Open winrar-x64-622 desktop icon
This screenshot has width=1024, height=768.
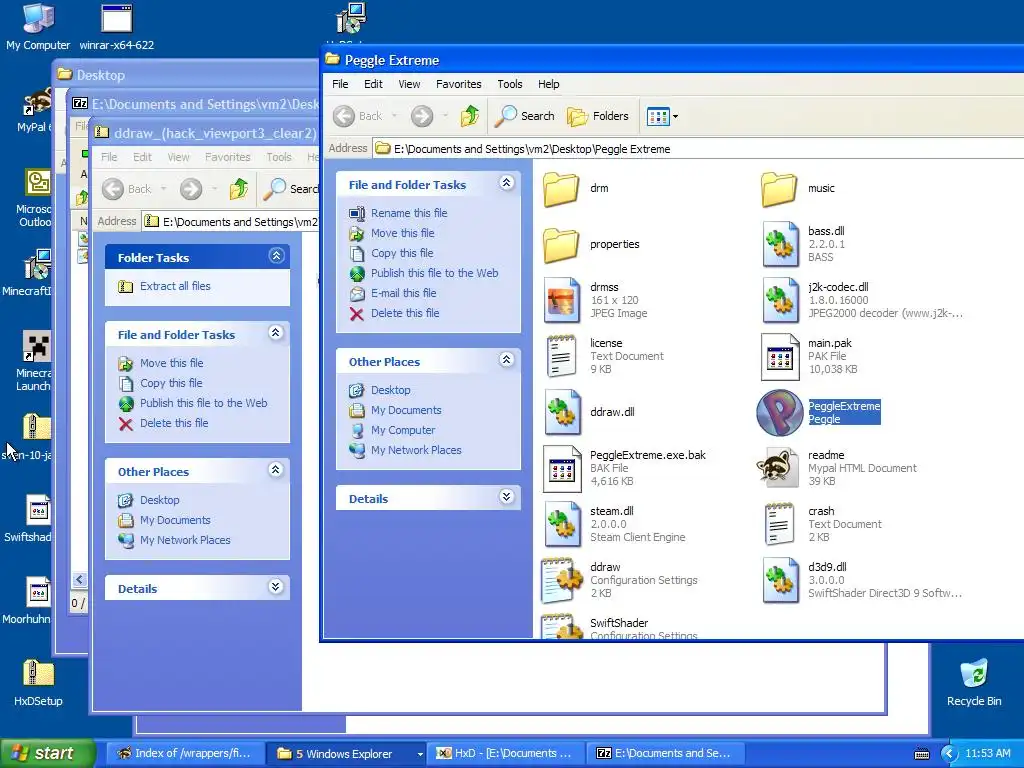[x=117, y=27]
